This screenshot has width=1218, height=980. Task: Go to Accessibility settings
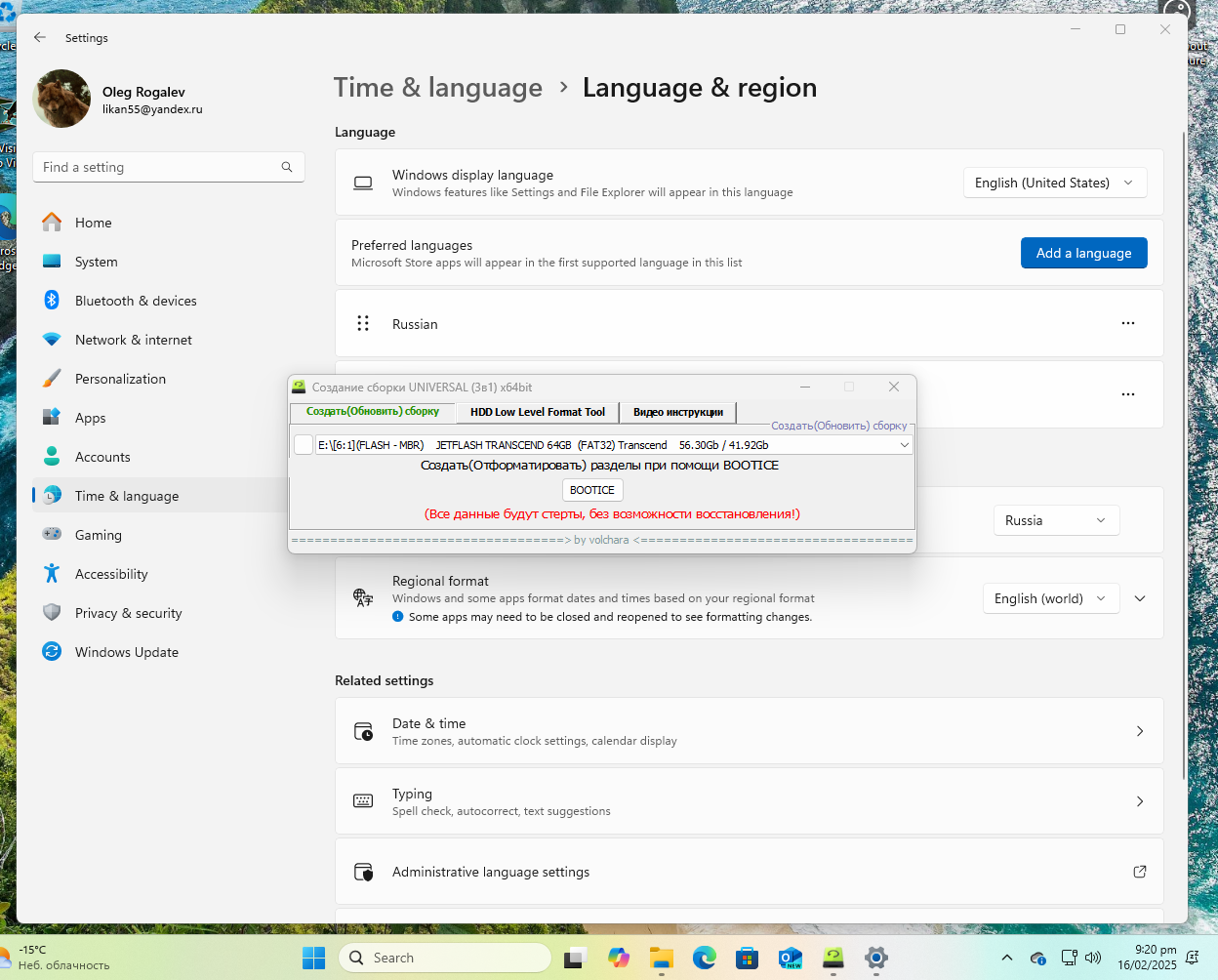coord(111,574)
